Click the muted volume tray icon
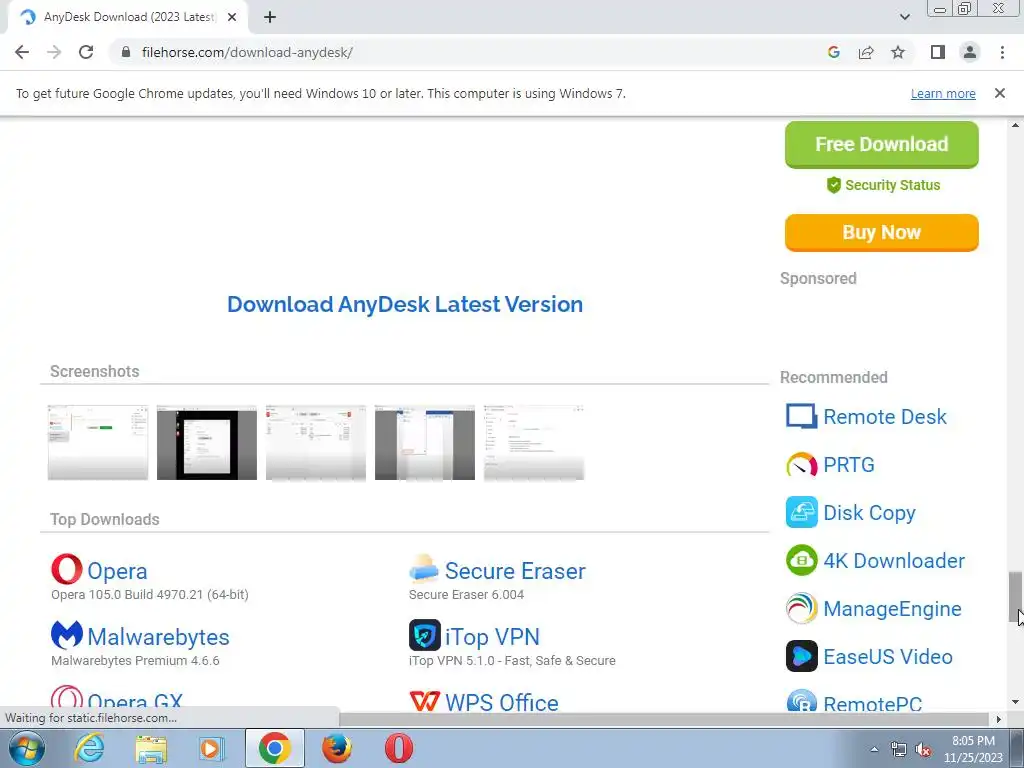Screen dimensions: 1024x768 click(x=923, y=750)
